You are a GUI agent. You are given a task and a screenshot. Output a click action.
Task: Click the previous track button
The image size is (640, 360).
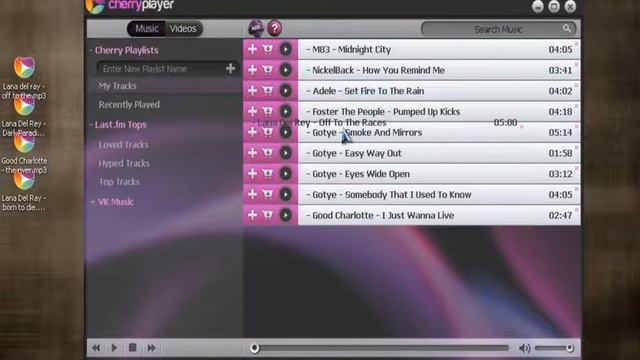(x=96, y=348)
